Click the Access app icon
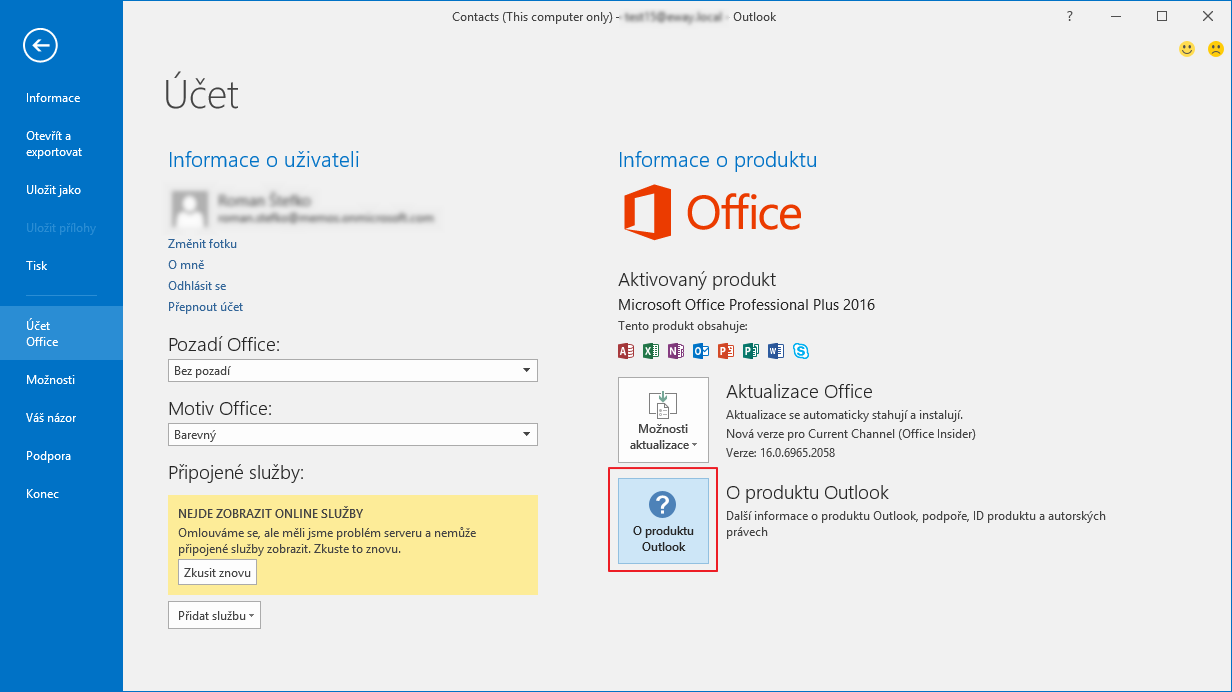 click(627, 351)
